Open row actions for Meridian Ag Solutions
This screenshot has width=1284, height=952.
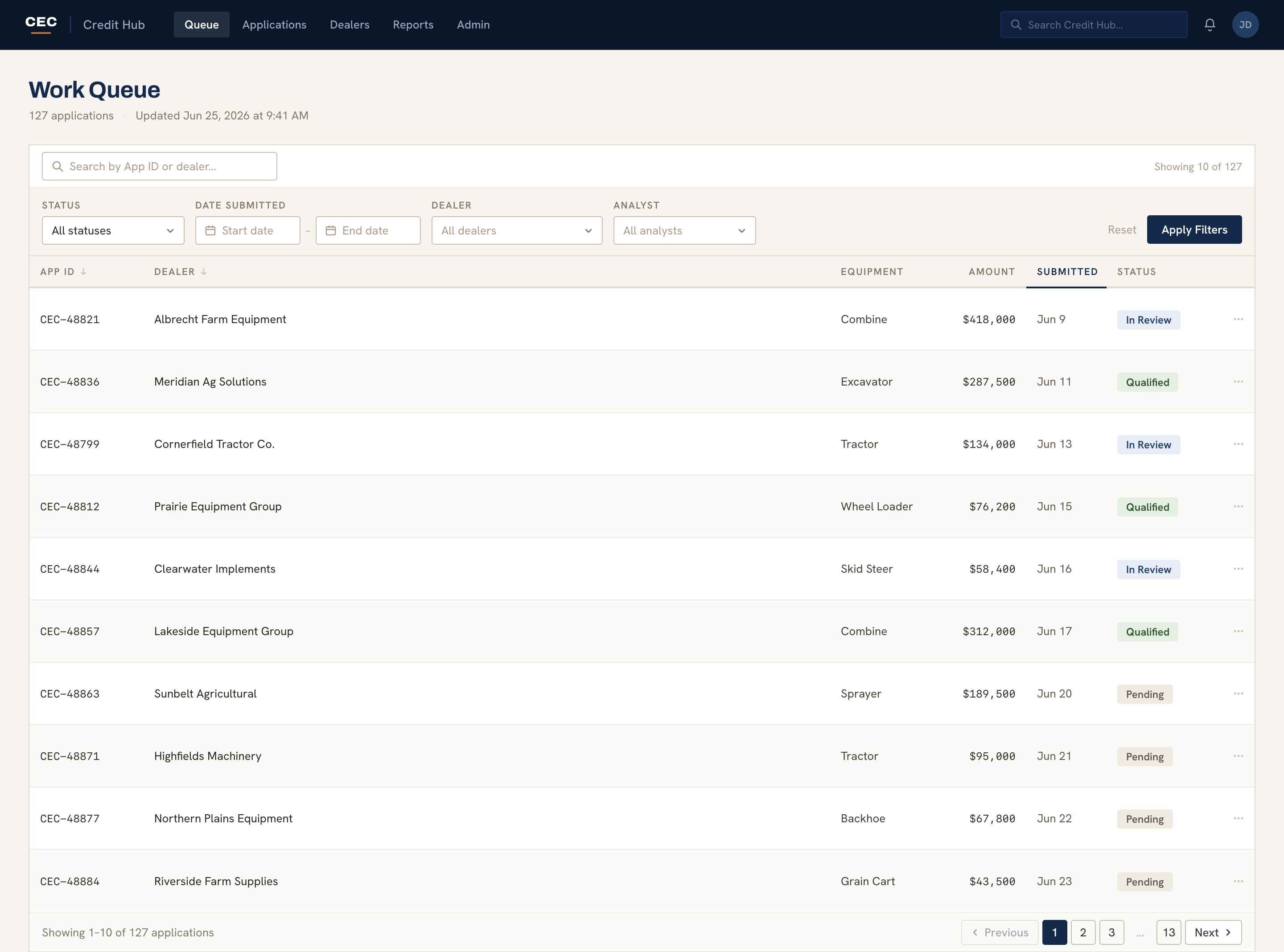(1238, 382)
